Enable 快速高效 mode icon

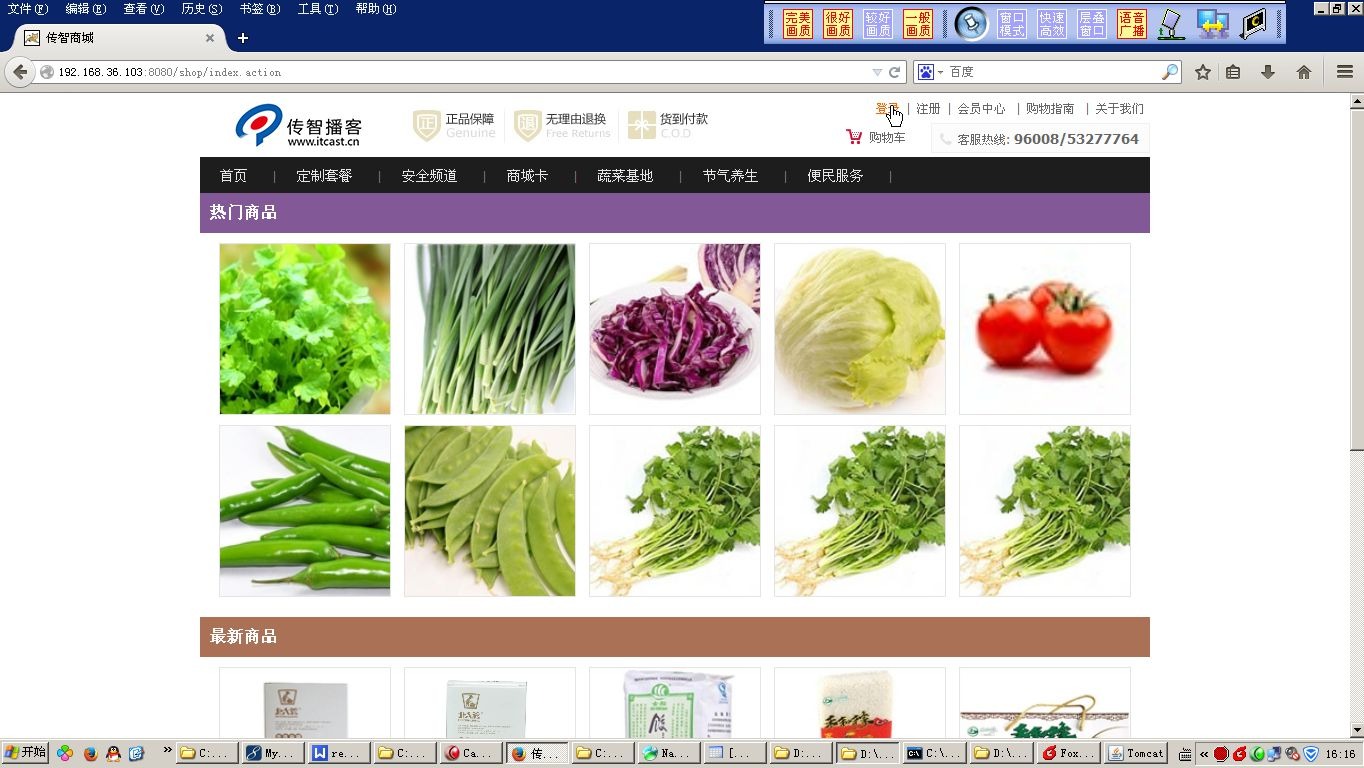click(1052, 24)
